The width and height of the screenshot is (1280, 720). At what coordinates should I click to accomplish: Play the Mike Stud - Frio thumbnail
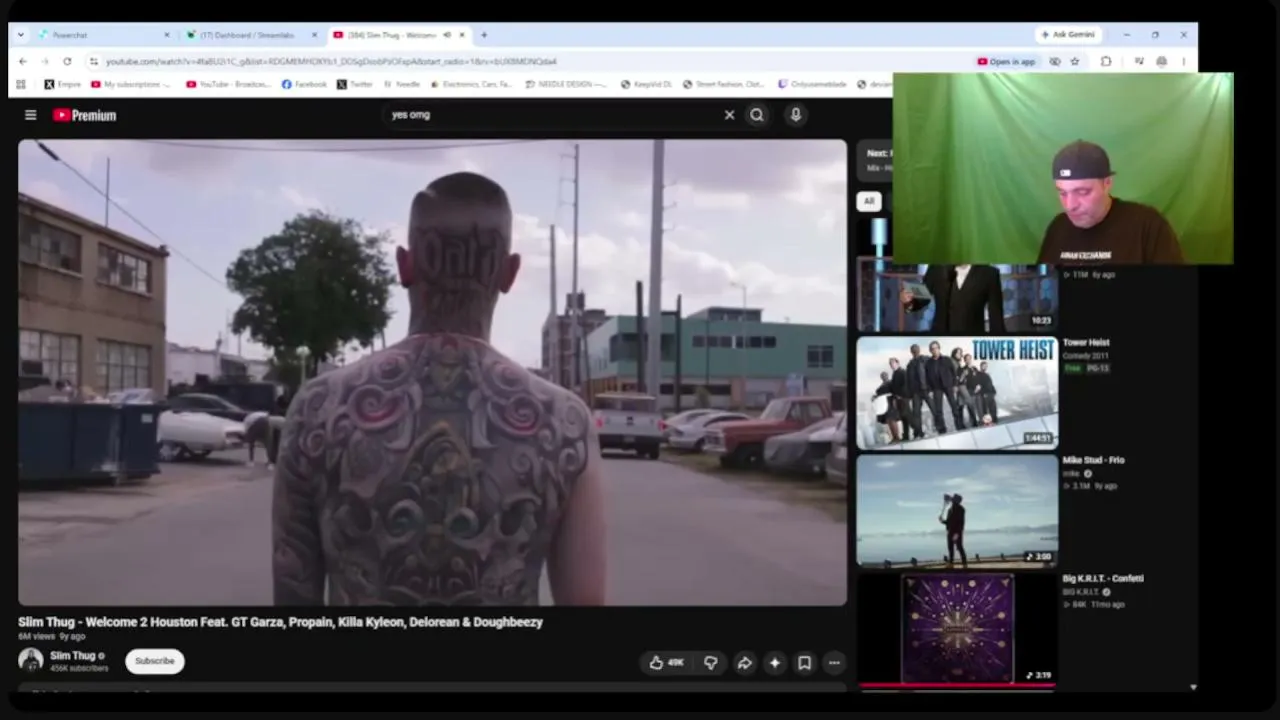click(957, 510)
